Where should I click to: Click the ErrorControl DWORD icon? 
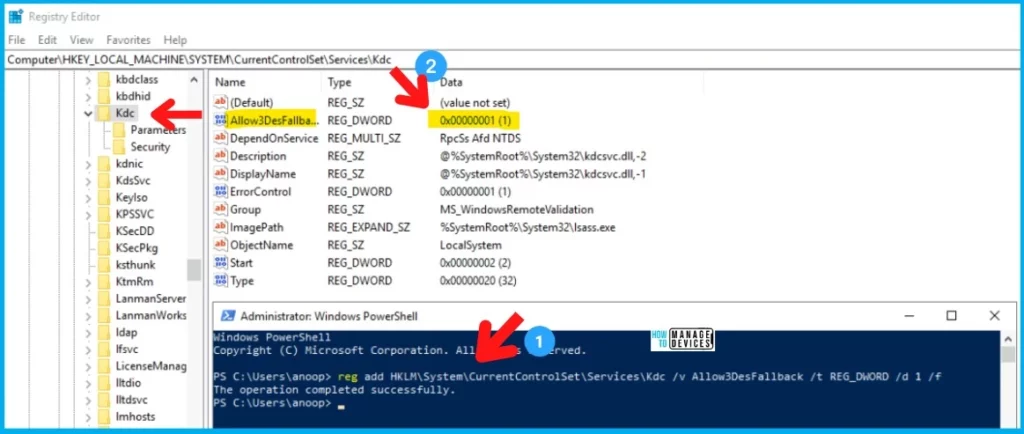coord(221,192)
